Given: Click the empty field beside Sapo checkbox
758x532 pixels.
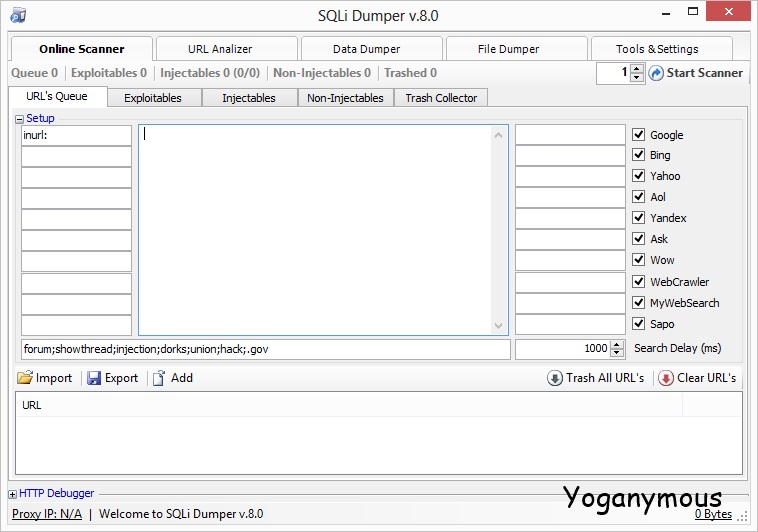Looking at the screenshot, I should coord(570,324).
